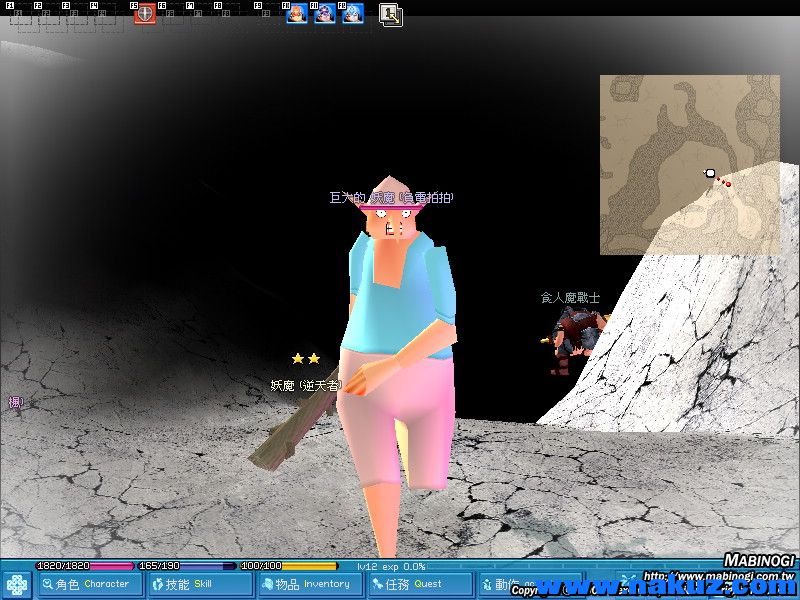Open the 角色 Character window

coord(90,584)
